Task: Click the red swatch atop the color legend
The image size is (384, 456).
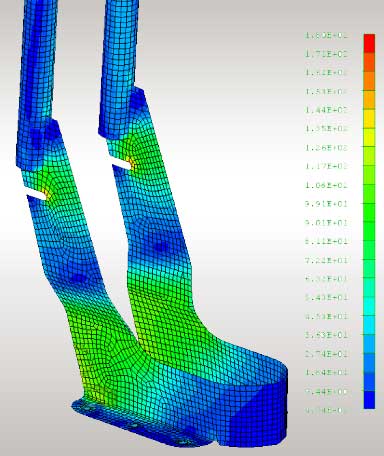Action: pyautogui.click(x=369, y=43)
